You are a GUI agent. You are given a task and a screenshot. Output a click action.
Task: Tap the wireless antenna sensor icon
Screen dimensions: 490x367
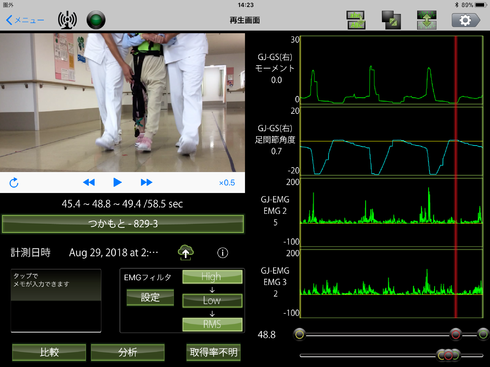coord(67,20)
